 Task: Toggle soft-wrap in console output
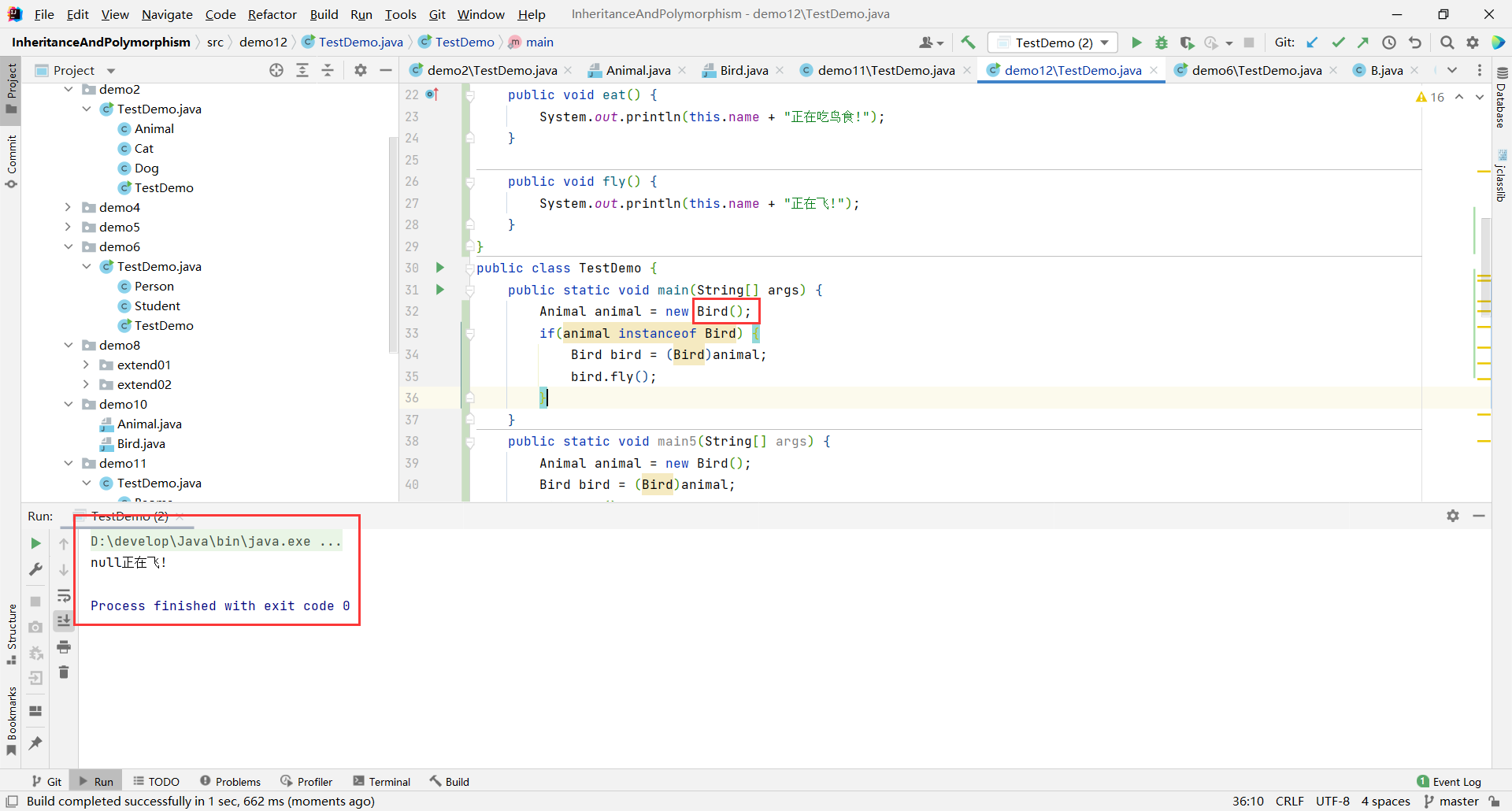tap(64, 596)
